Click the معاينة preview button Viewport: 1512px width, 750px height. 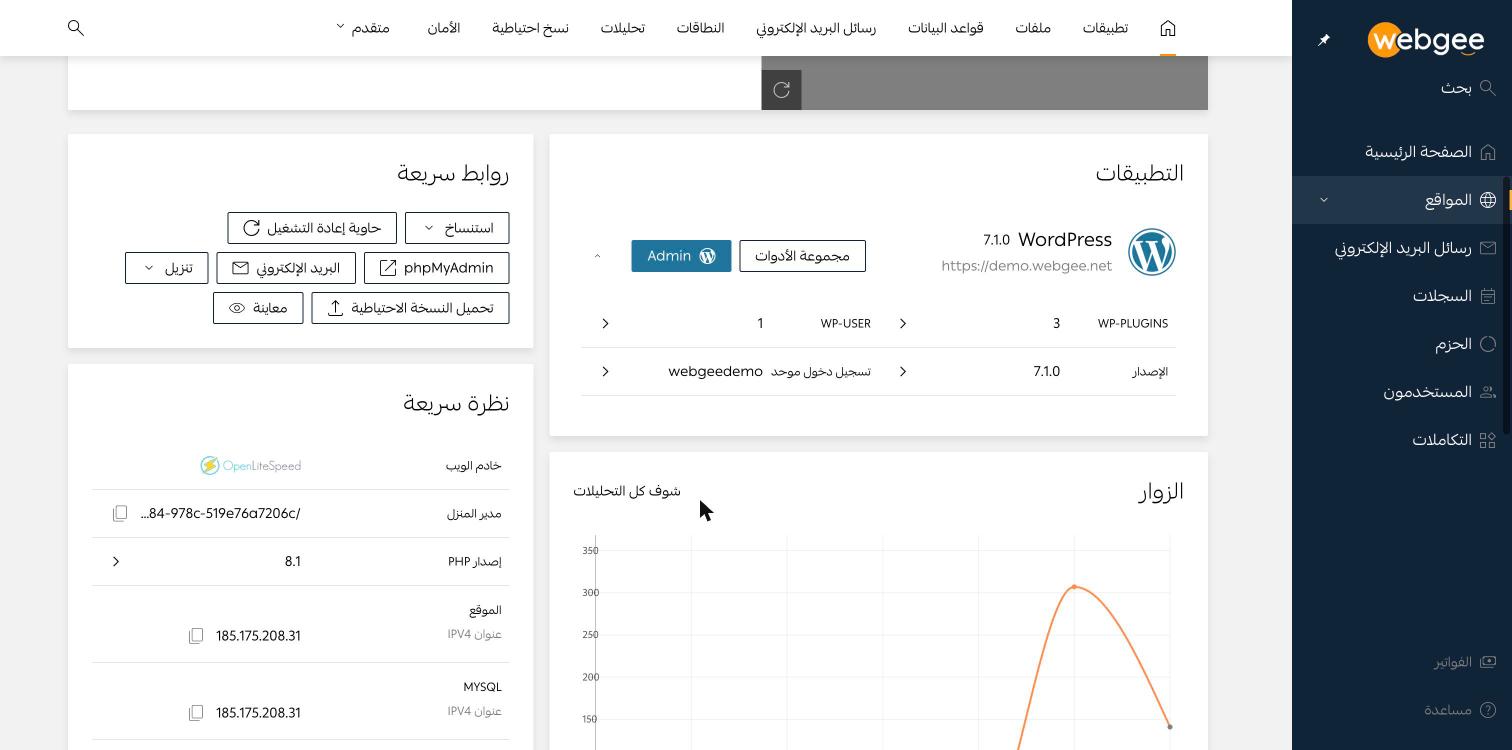pos(258,308)
